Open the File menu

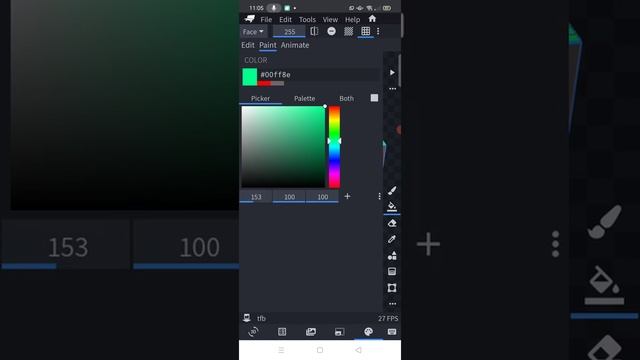click(266, 19)
